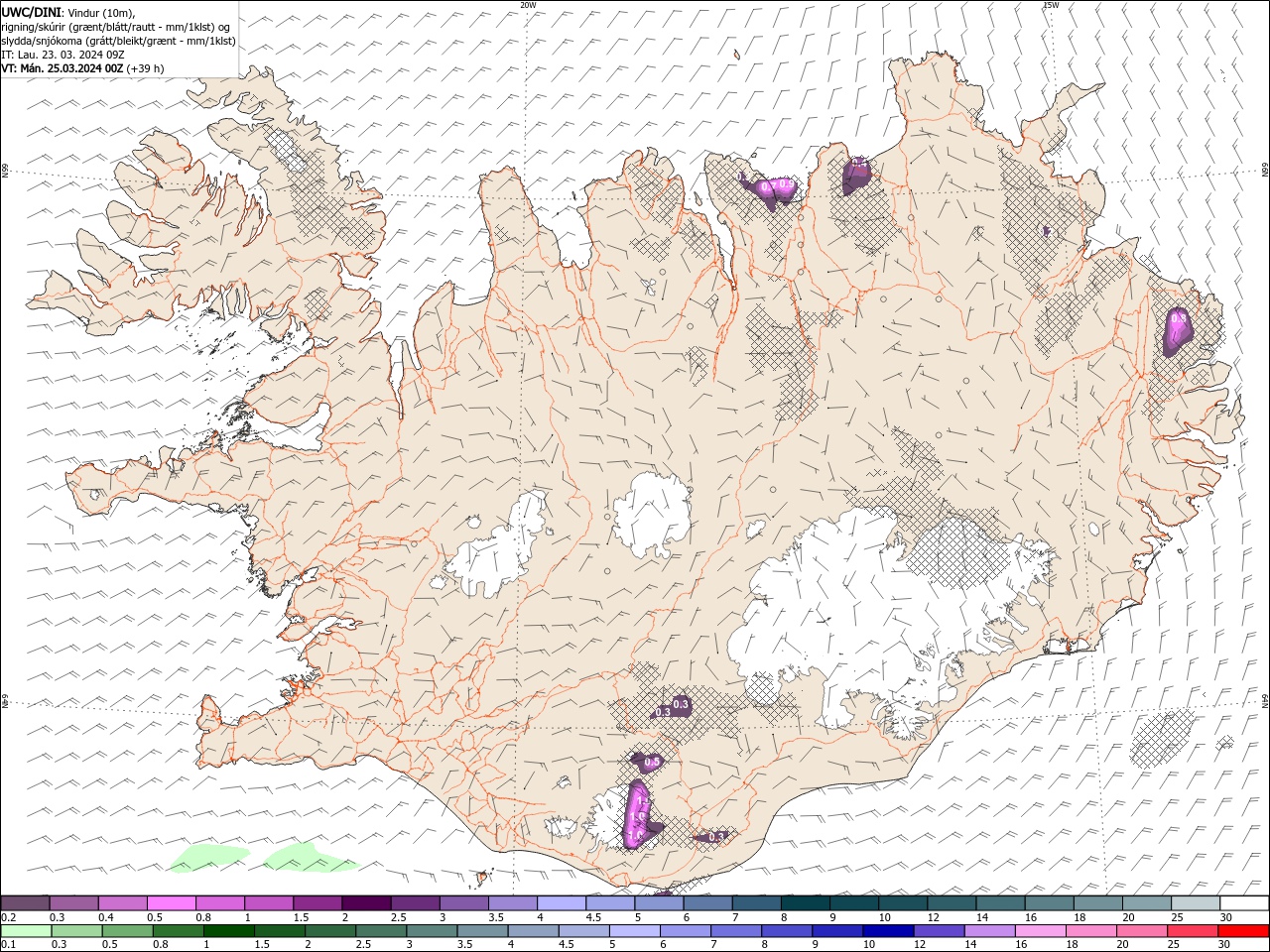Image resolution: width=1270 pixels, height=952 pixels.
Task: Choose the snow legend swatch starting at 7
Action: click(x=755, y=903)
